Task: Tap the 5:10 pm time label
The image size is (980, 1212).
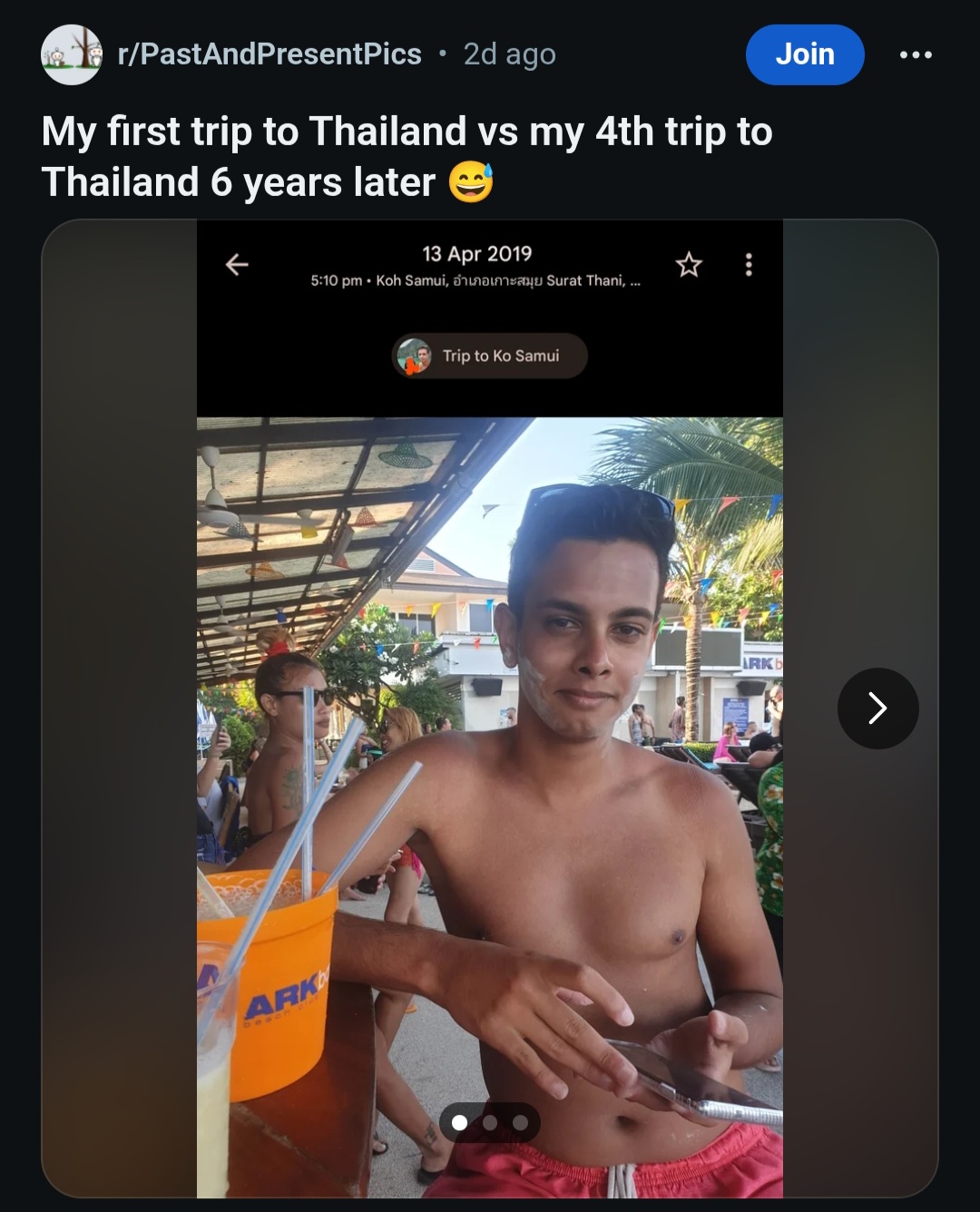Action: coord(337,280)
